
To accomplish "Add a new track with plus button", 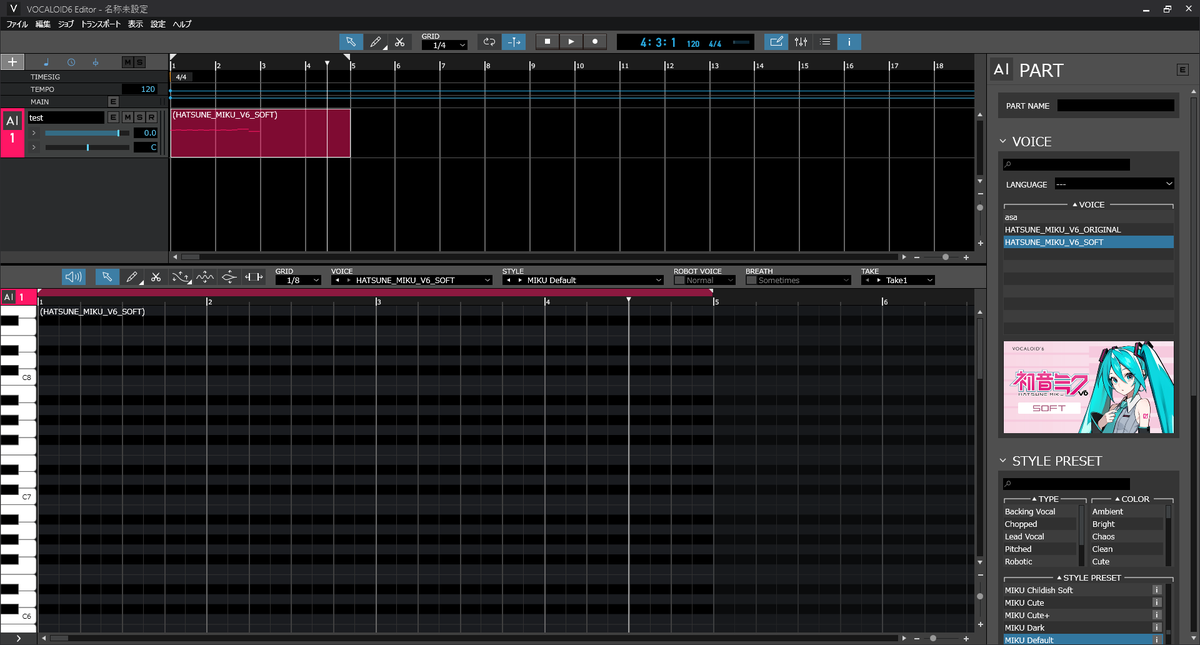I will point(12,62).
